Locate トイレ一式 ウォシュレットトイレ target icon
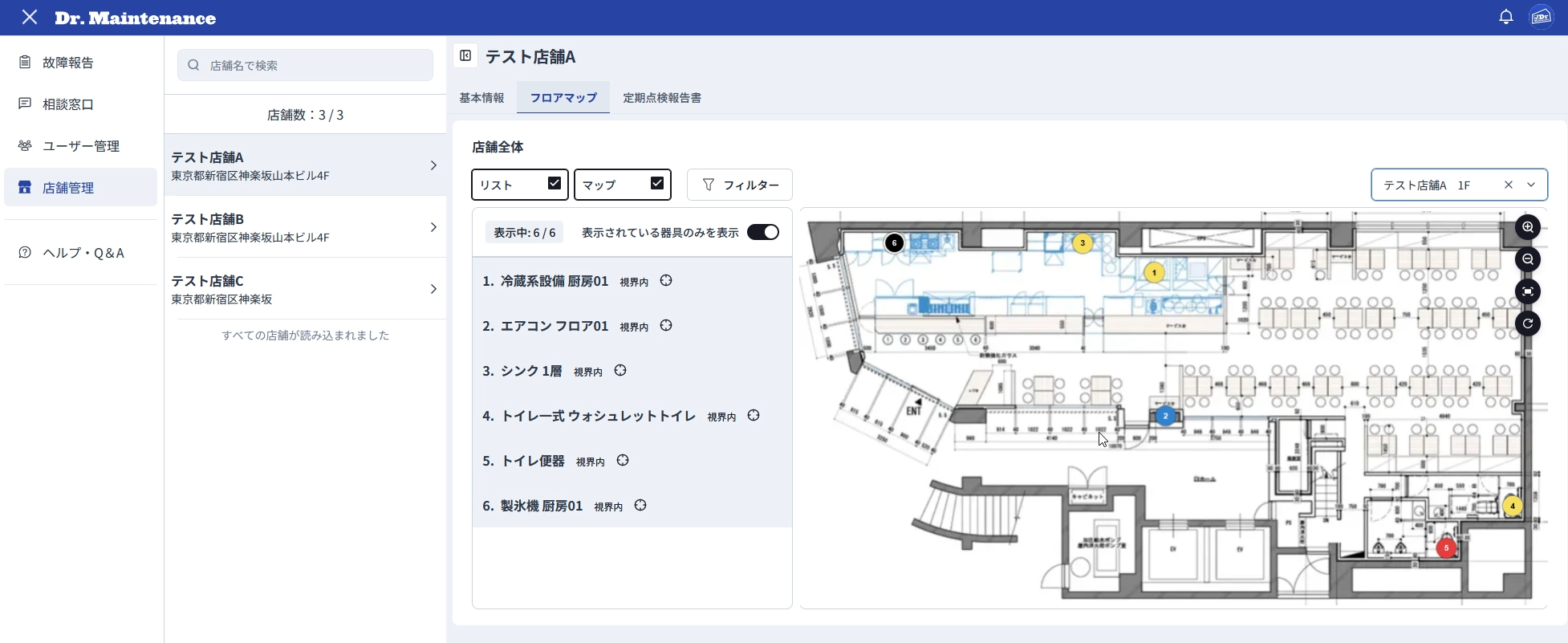The width and height of the screenshot is (1568, 643). 754,416
